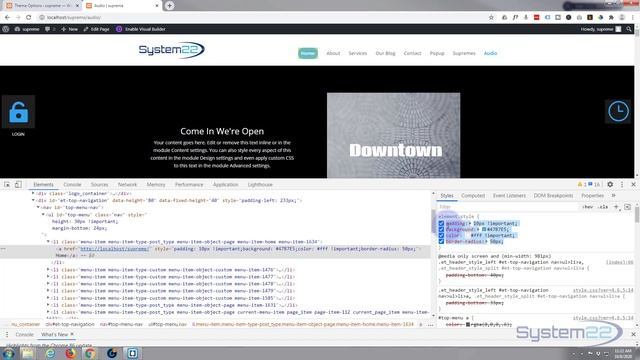Viewport: 640px width, 360px height.
Task: Click the Downtown image thumbnail
Action: [x=393, y=136]
